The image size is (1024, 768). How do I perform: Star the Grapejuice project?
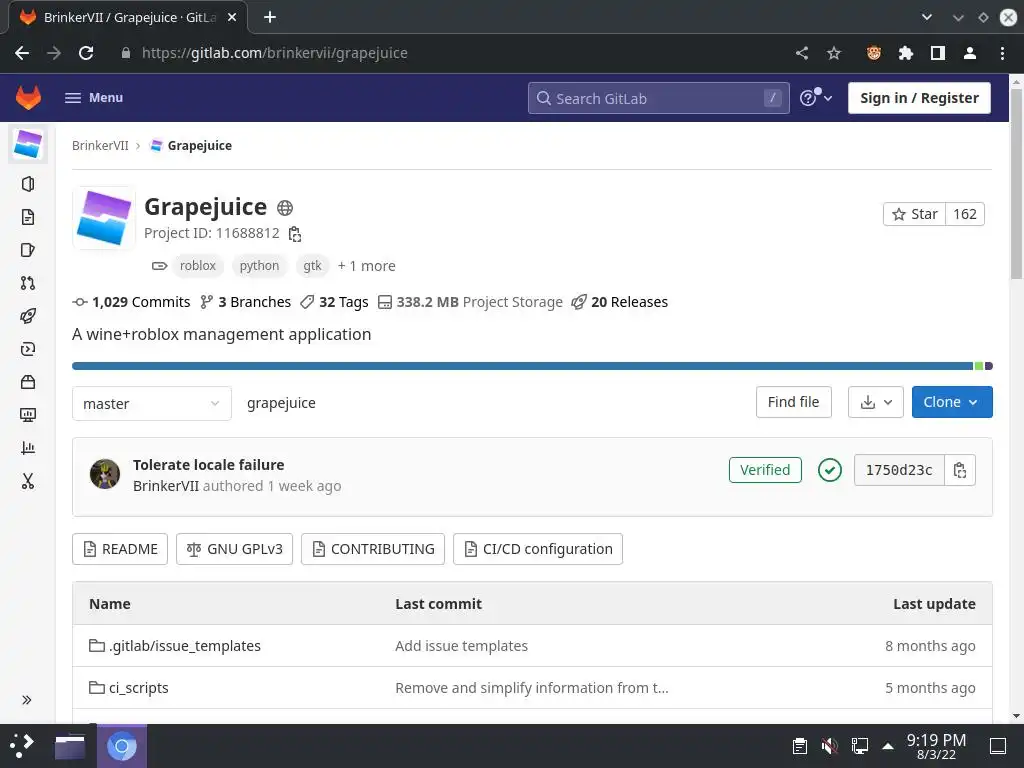pyautogui.click(x=914, y=214)
